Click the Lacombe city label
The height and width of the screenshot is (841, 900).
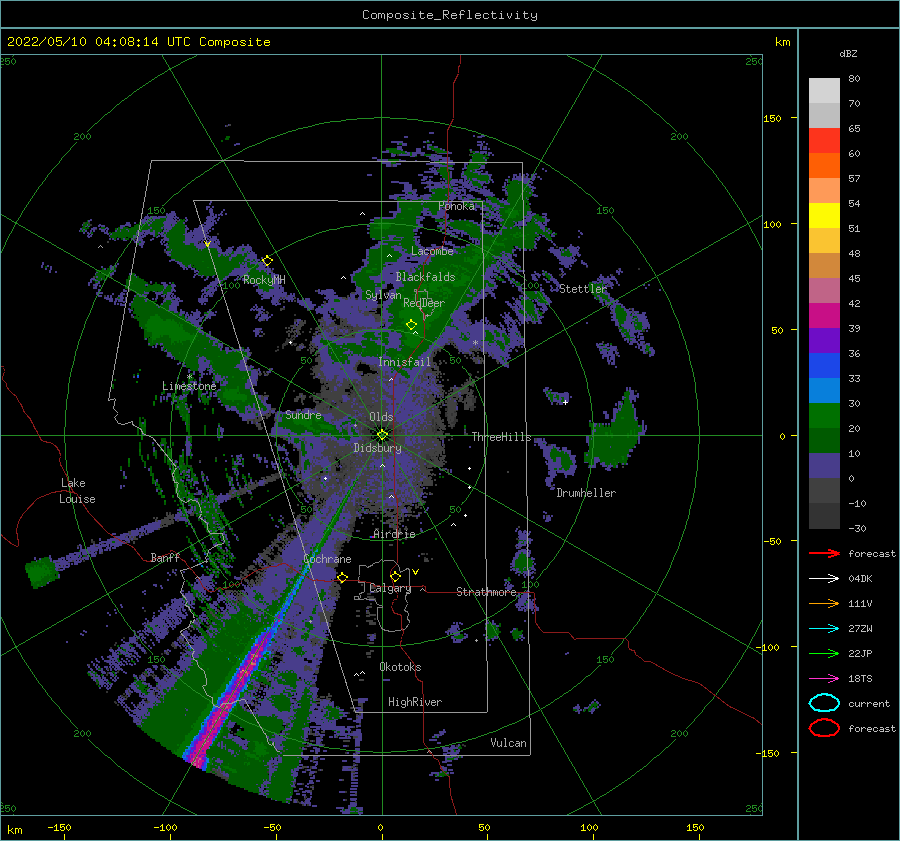(432, 251)
